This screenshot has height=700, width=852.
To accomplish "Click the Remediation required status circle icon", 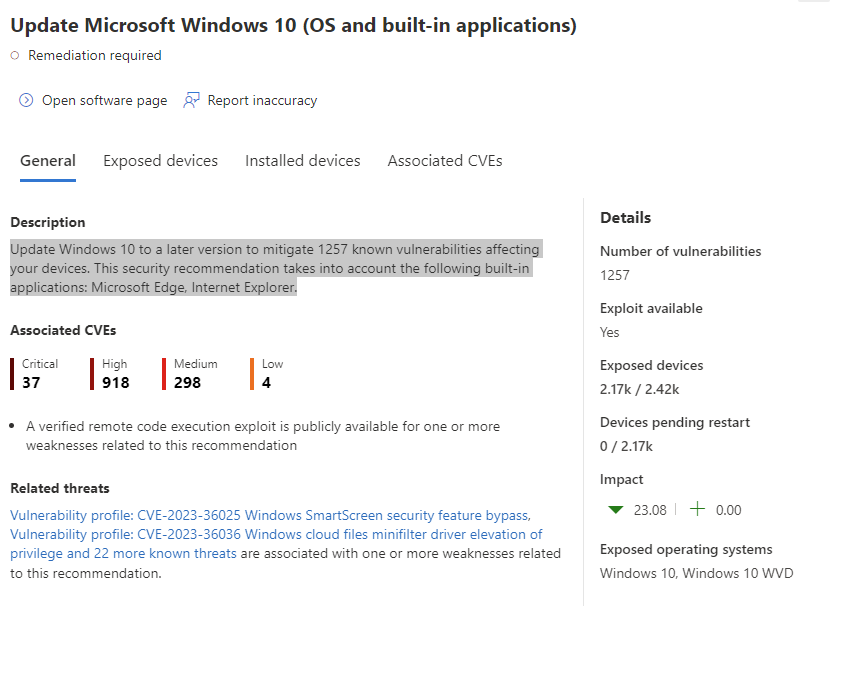I will pos(15,55).
